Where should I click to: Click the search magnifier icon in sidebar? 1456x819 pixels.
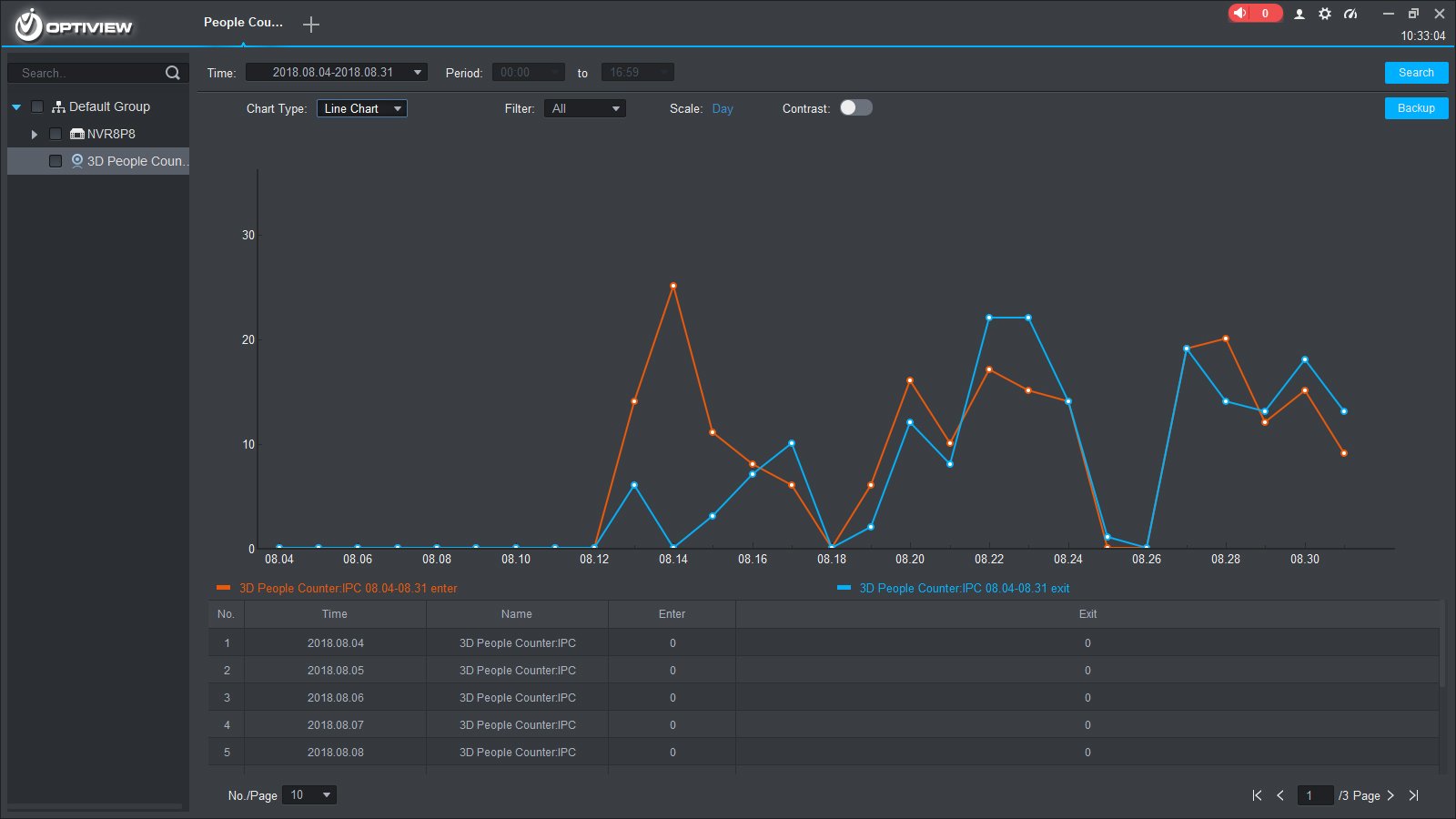[x=172, y=73]
